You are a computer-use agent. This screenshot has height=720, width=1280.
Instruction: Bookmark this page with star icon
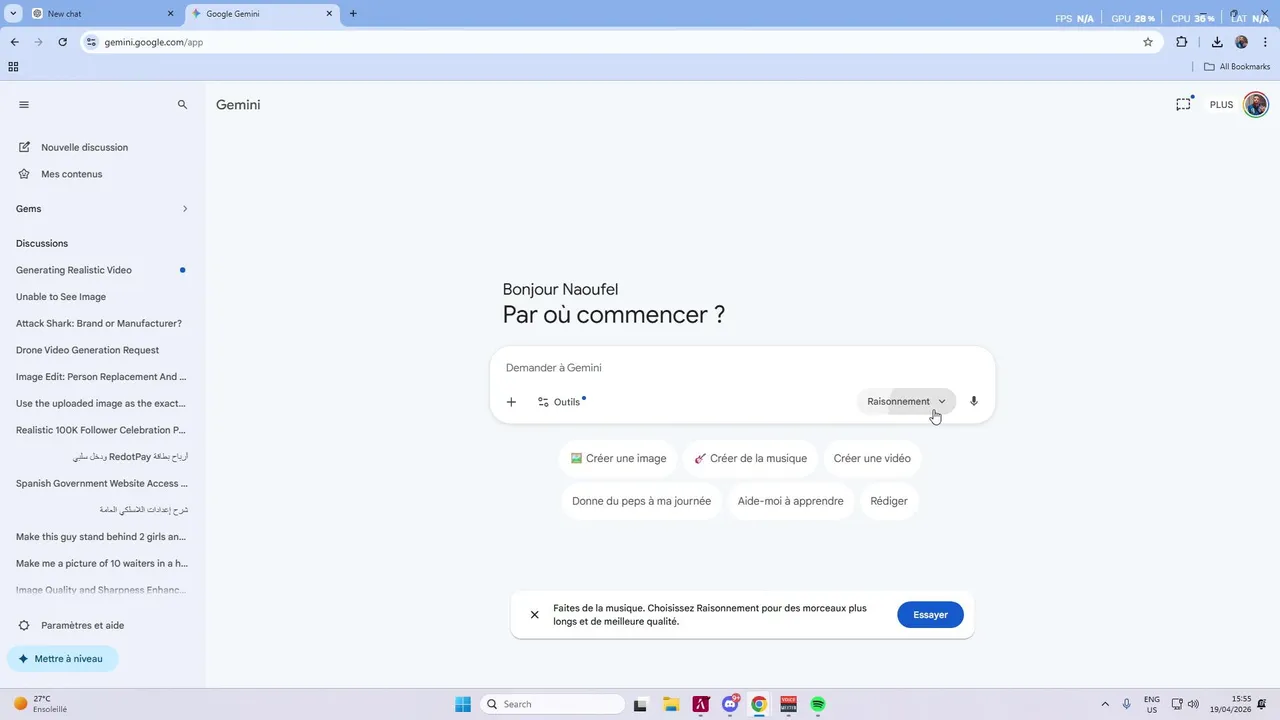click(x=1148, y=42)
